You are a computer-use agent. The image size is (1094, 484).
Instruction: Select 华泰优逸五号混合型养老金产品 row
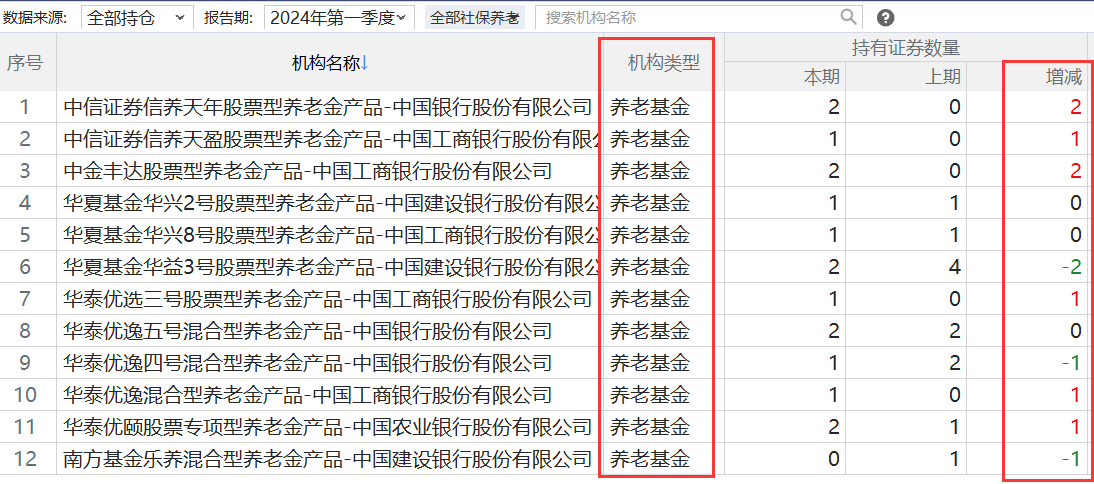(544, 331)
